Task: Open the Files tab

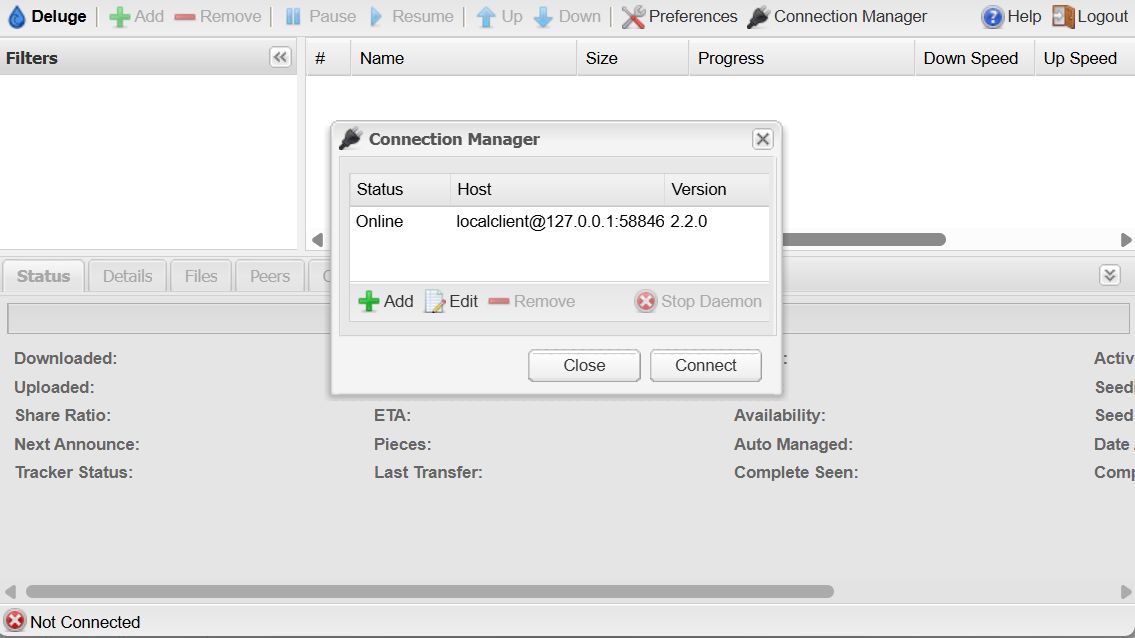Action: pos(201,276)
